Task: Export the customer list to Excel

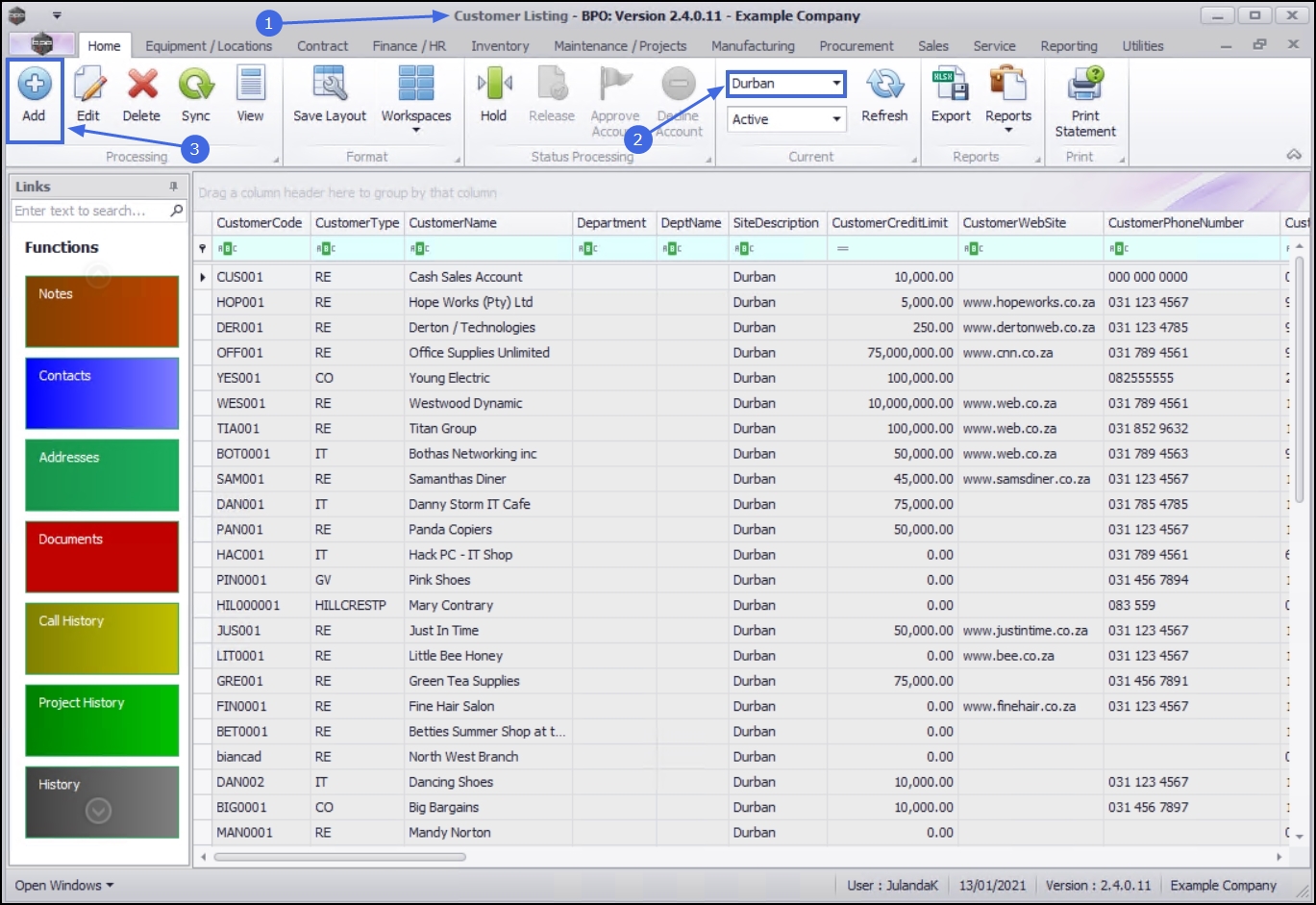Action: coord(951,87)
